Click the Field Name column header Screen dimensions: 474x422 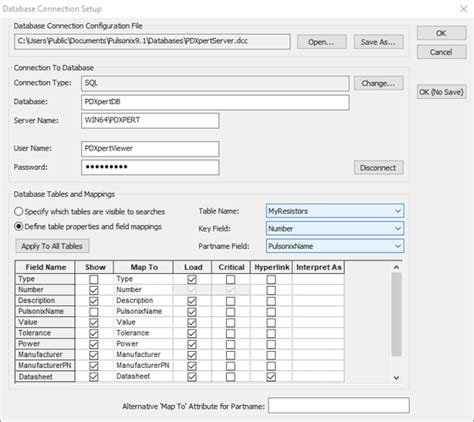[x=45, y=267]
